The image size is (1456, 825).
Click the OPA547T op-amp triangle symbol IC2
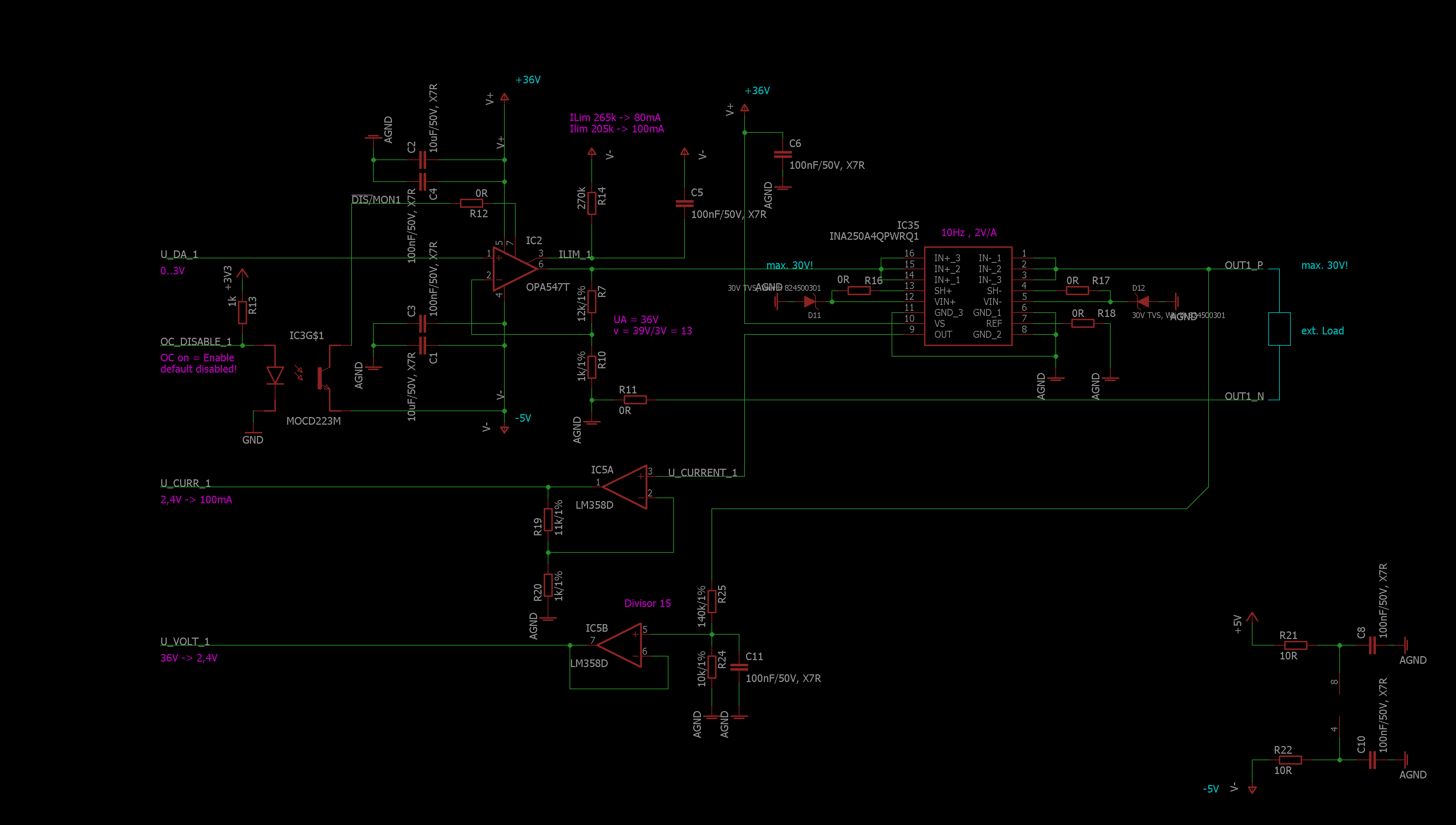tap(512, 269)
